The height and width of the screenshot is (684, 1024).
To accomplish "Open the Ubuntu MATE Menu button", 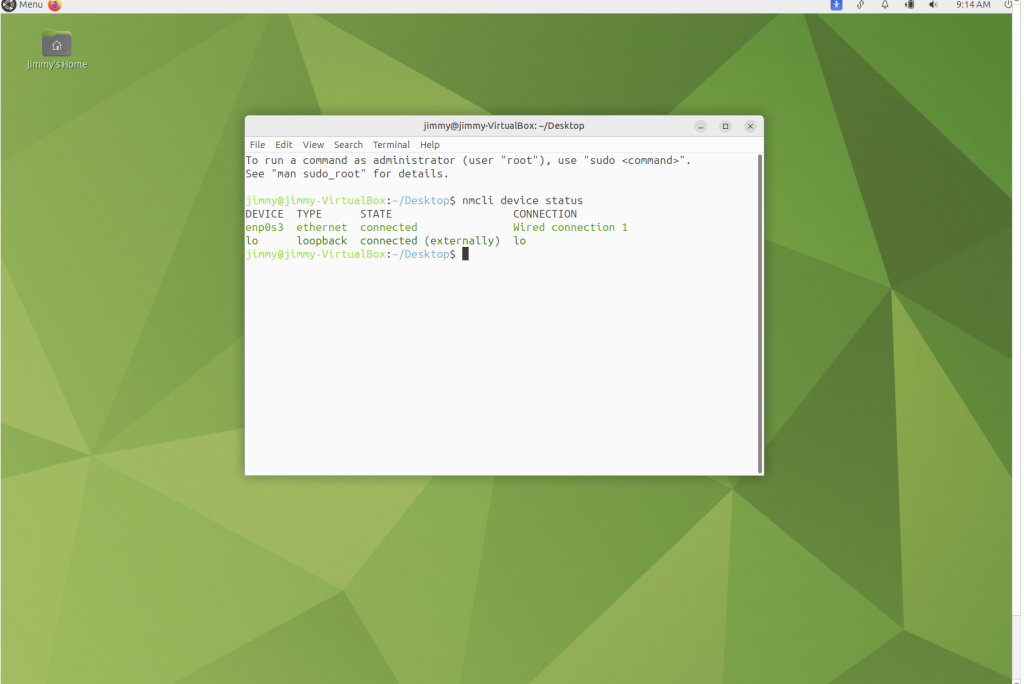I will (22, 5).
